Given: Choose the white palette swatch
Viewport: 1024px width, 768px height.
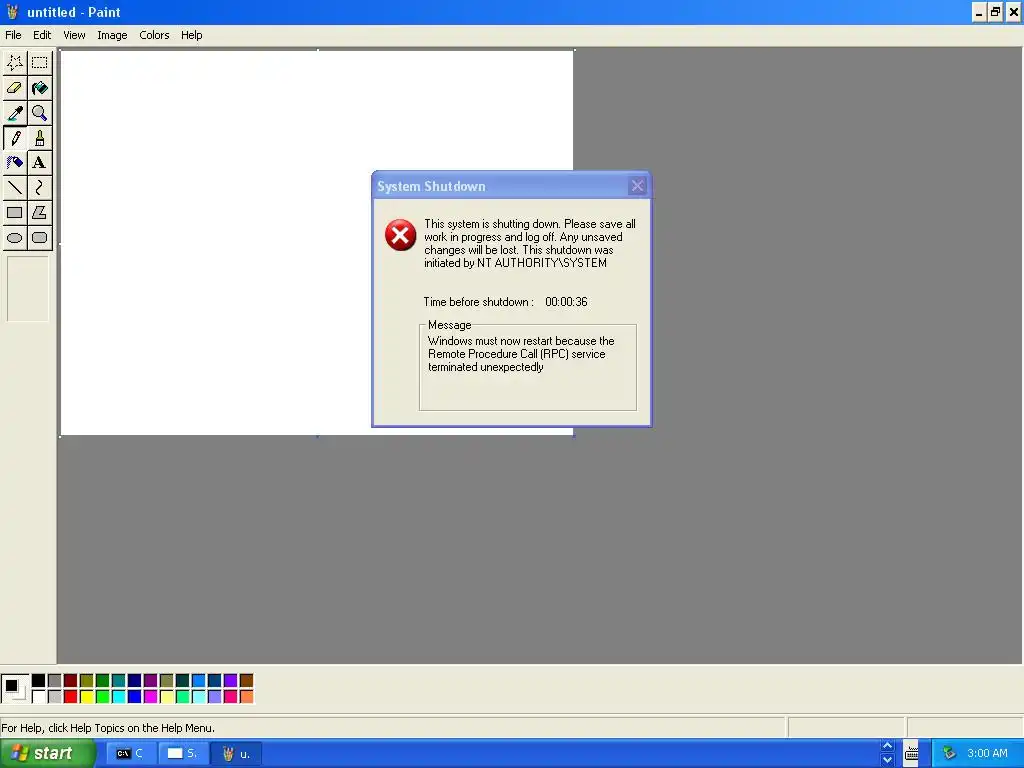Looking at the screenshot, I should coord(39,697).
